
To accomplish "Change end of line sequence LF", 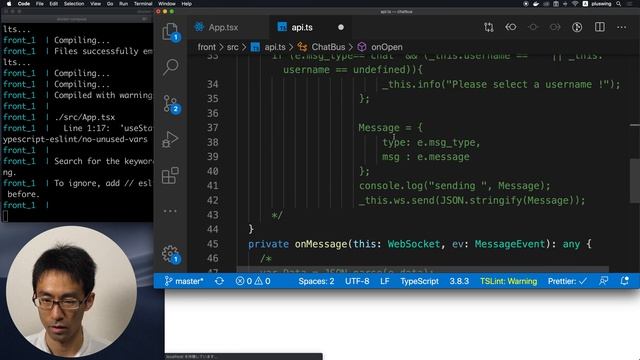I will (385, 281).
